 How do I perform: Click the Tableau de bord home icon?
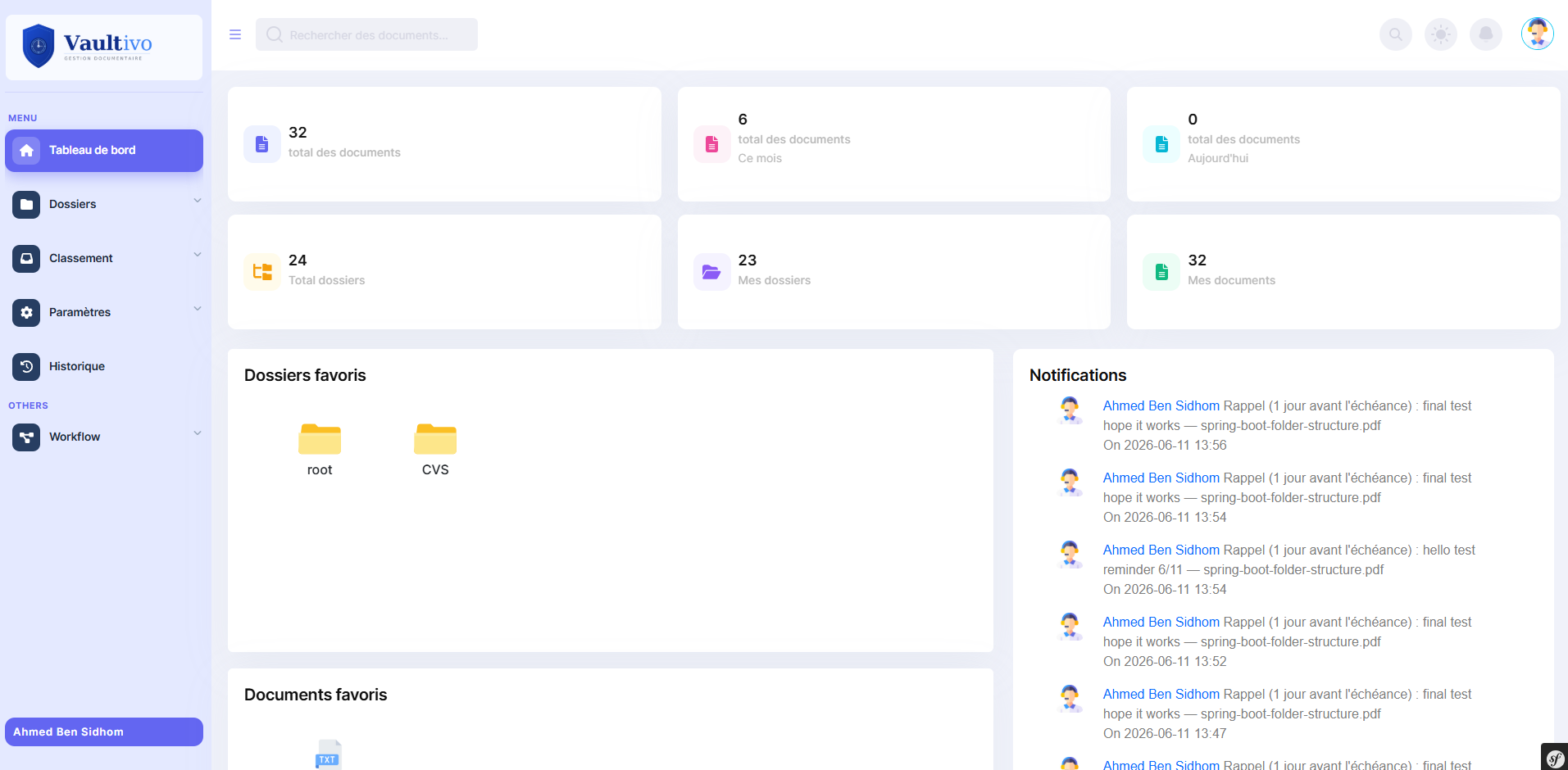click(x=26, y=150)
